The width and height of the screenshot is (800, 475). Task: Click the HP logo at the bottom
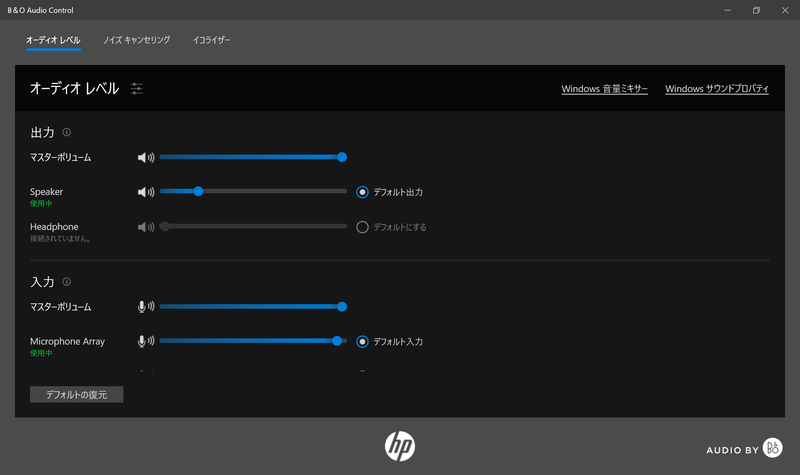pos(400,446)
